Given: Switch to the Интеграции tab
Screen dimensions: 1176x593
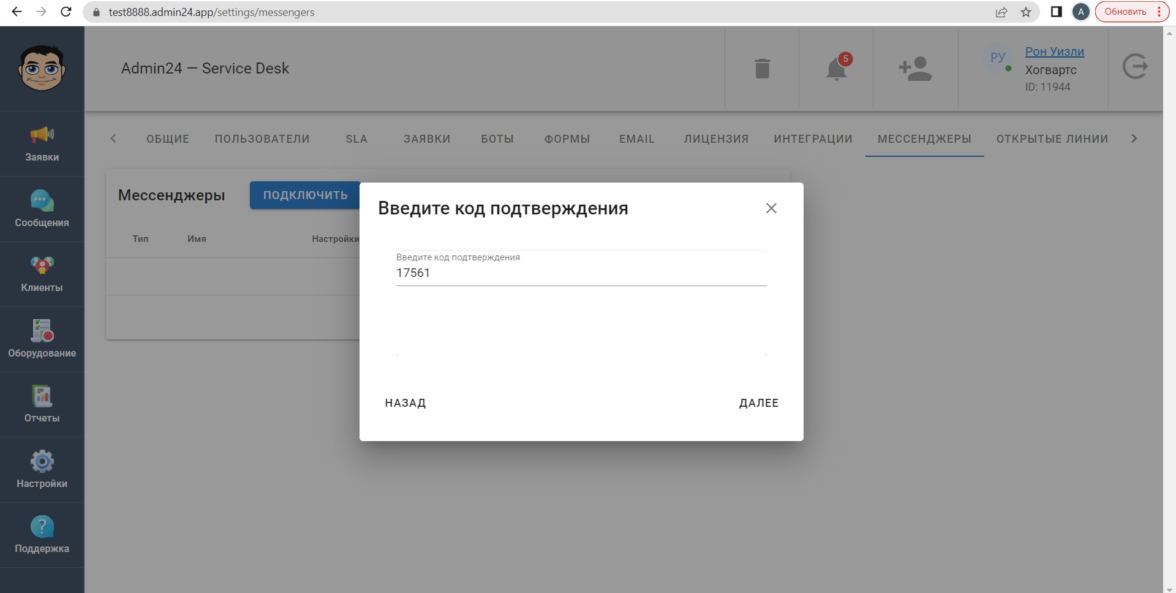Looking at the screenshot, I should click(813, 139).
